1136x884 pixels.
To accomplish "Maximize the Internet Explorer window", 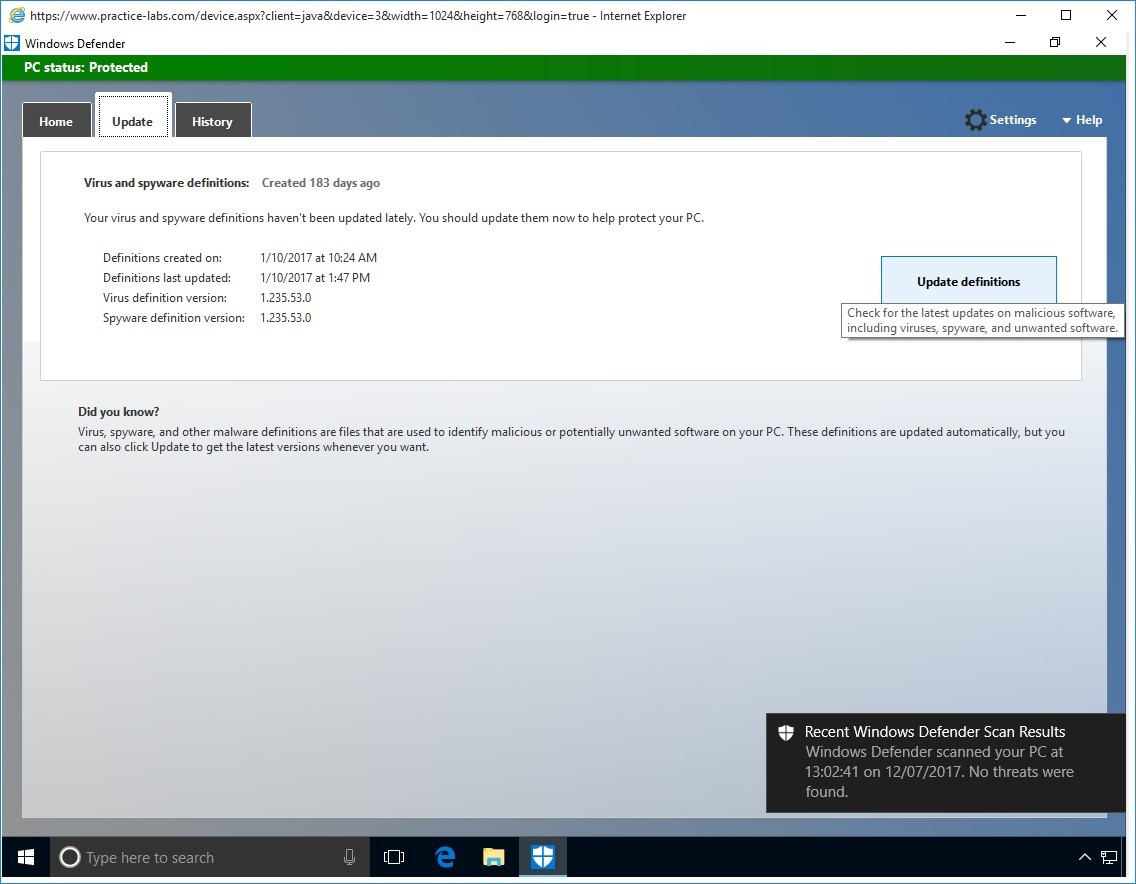I will (1066, 15).
